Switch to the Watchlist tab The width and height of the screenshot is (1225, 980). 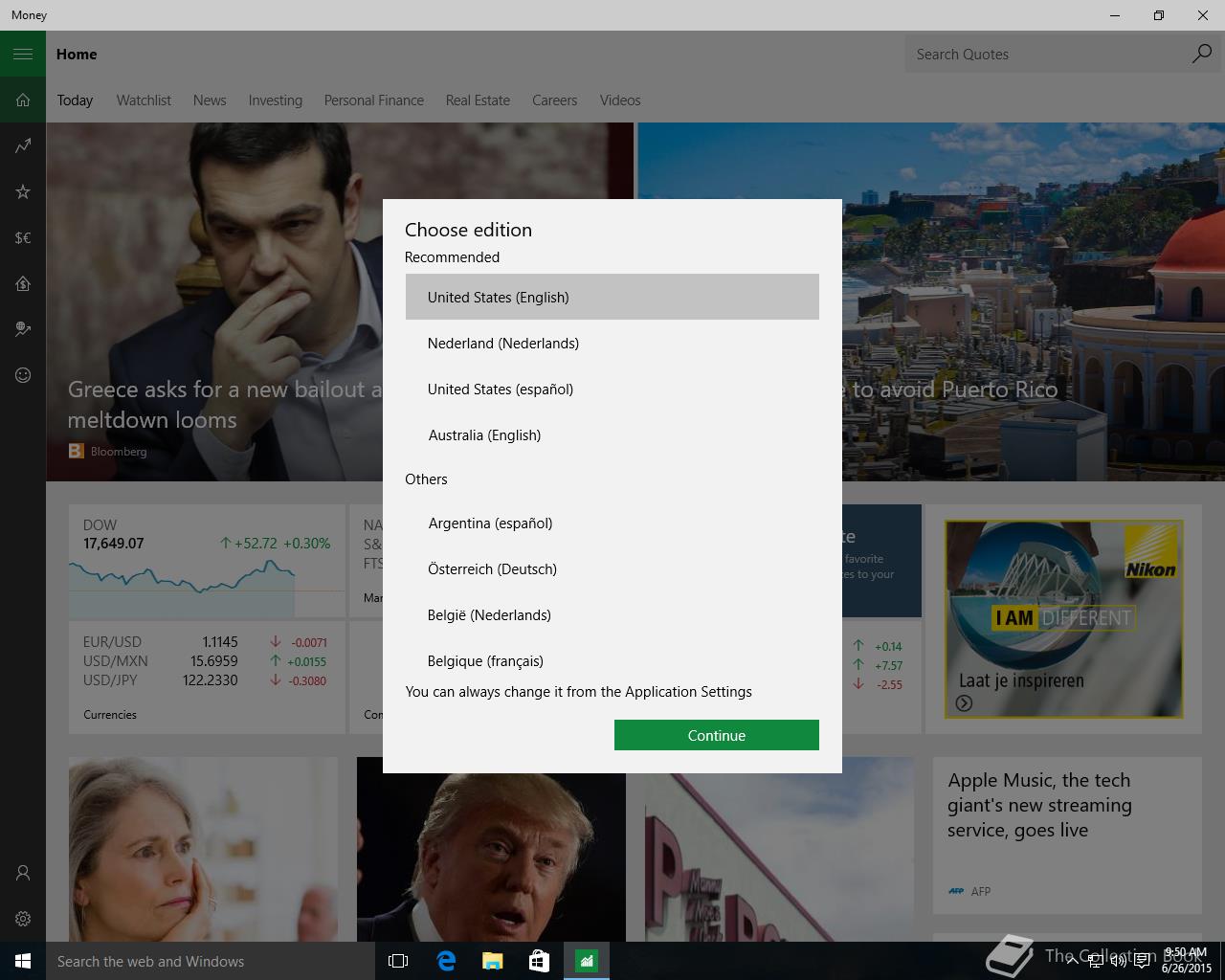point(144,100)
